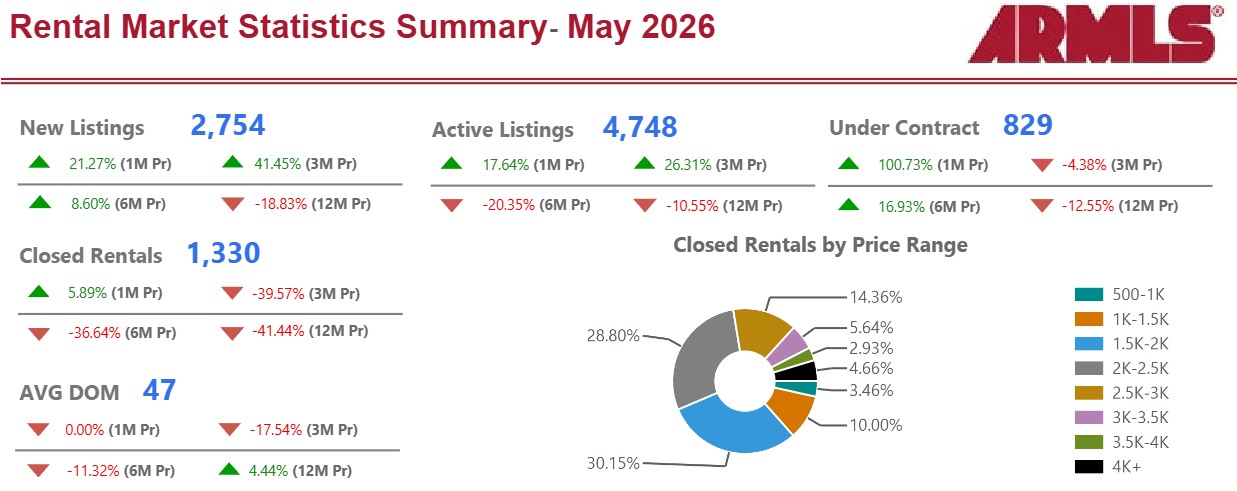Image resolution: width=1237 pixels, height=491 pixels.
Task: Click the teal donut slice (3.46%)
Action: click(x=801, y=388)
